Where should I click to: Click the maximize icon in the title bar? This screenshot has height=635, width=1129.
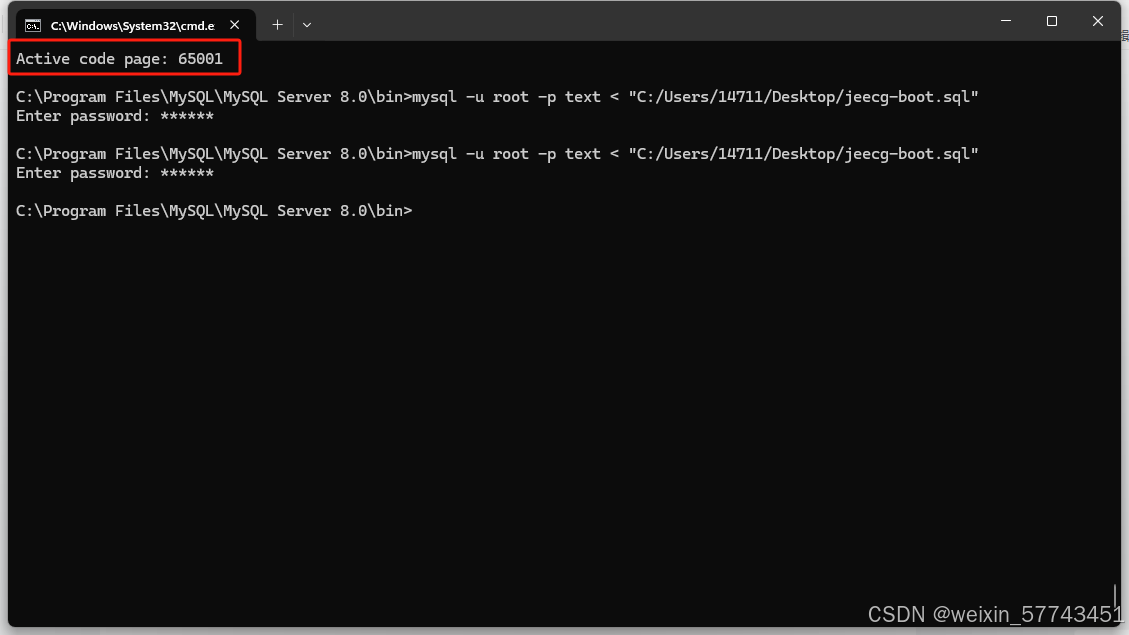pos(1052,20)
